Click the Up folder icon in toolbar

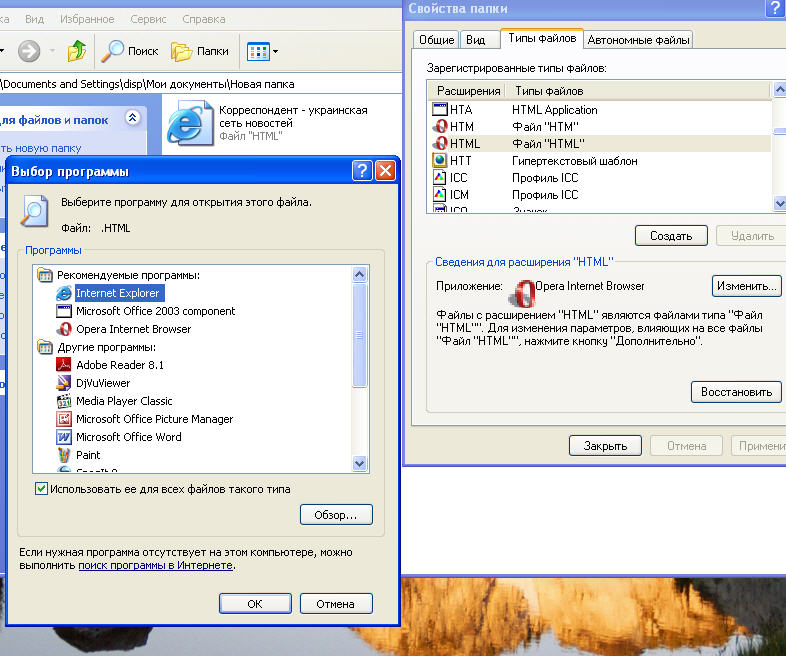click(x=77, y=51)
